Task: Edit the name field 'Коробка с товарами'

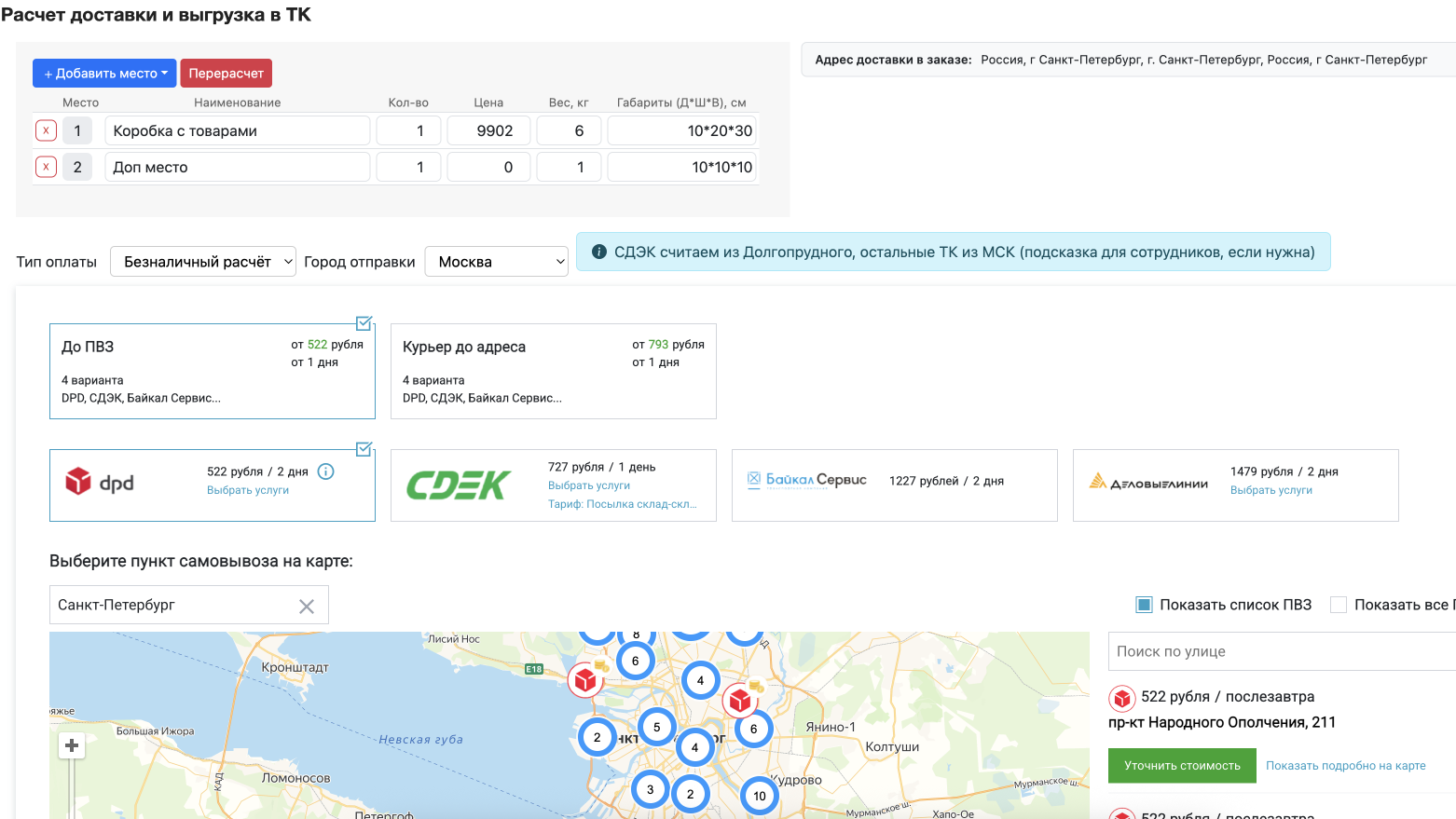Action: click(x=238, y=131)
